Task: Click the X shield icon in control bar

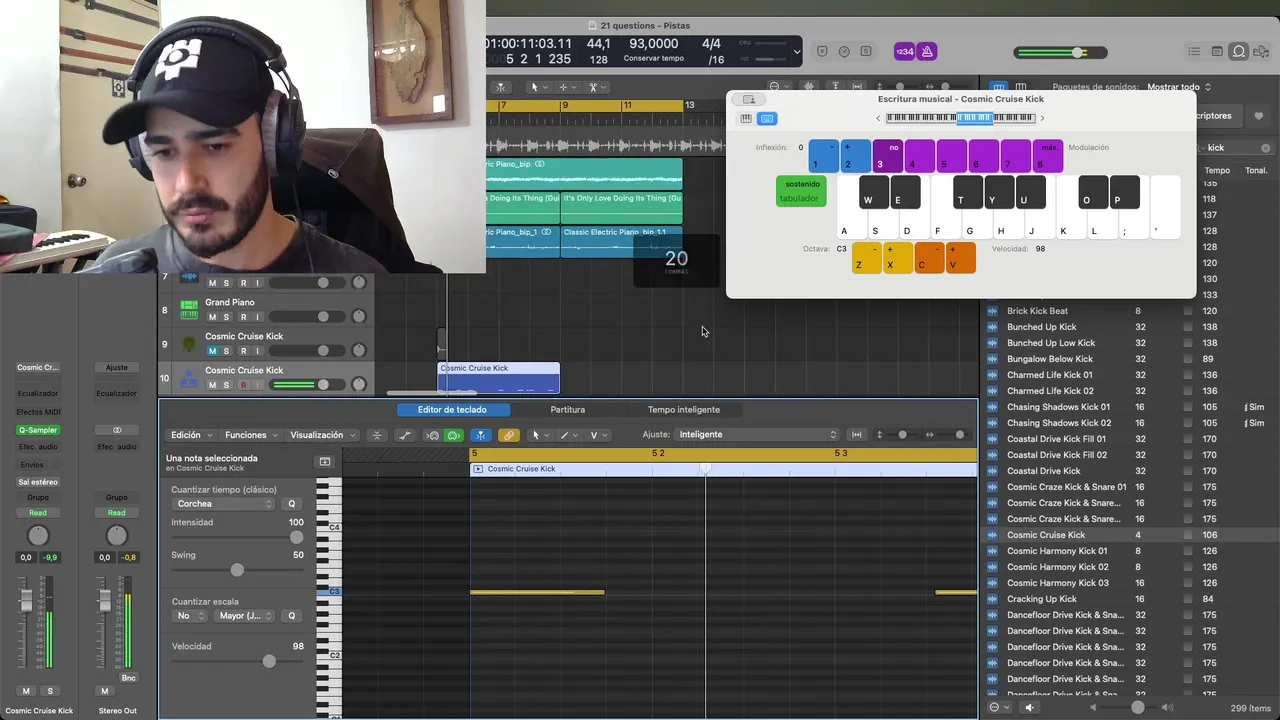Action: [x=822, y=52]
